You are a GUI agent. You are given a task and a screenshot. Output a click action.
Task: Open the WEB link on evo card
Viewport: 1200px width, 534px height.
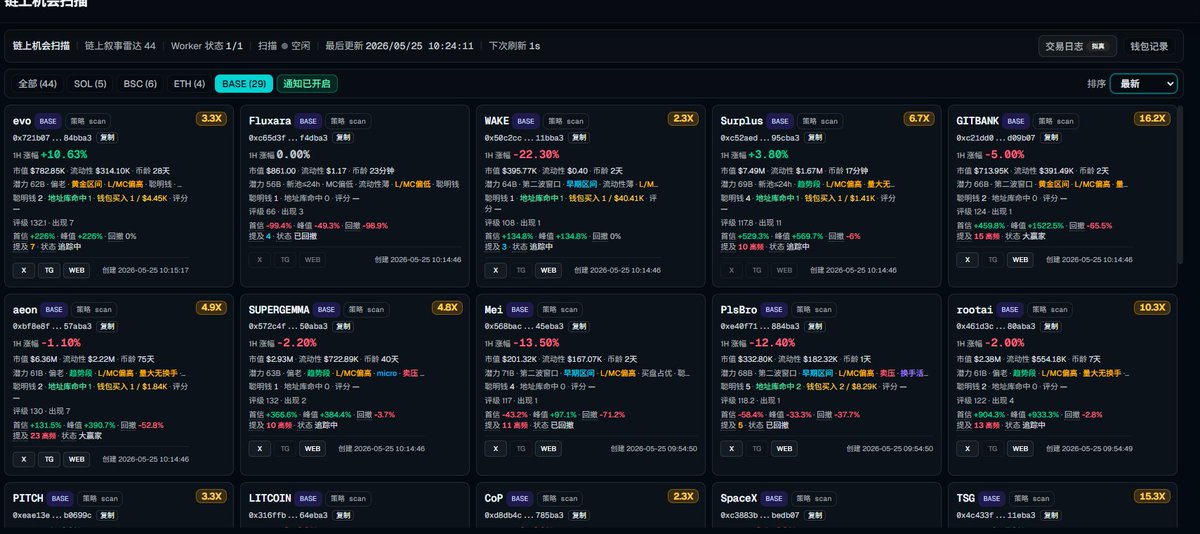point(77,270)
